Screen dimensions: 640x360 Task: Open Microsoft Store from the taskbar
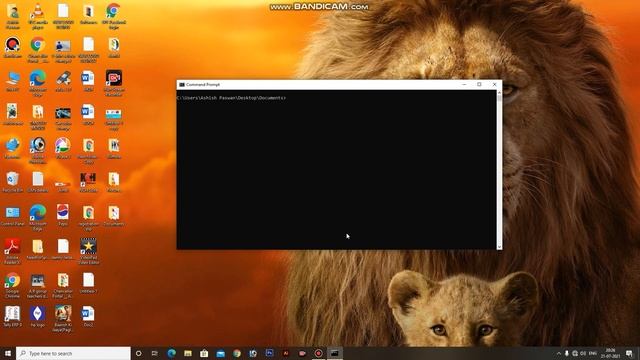point(204,353)
